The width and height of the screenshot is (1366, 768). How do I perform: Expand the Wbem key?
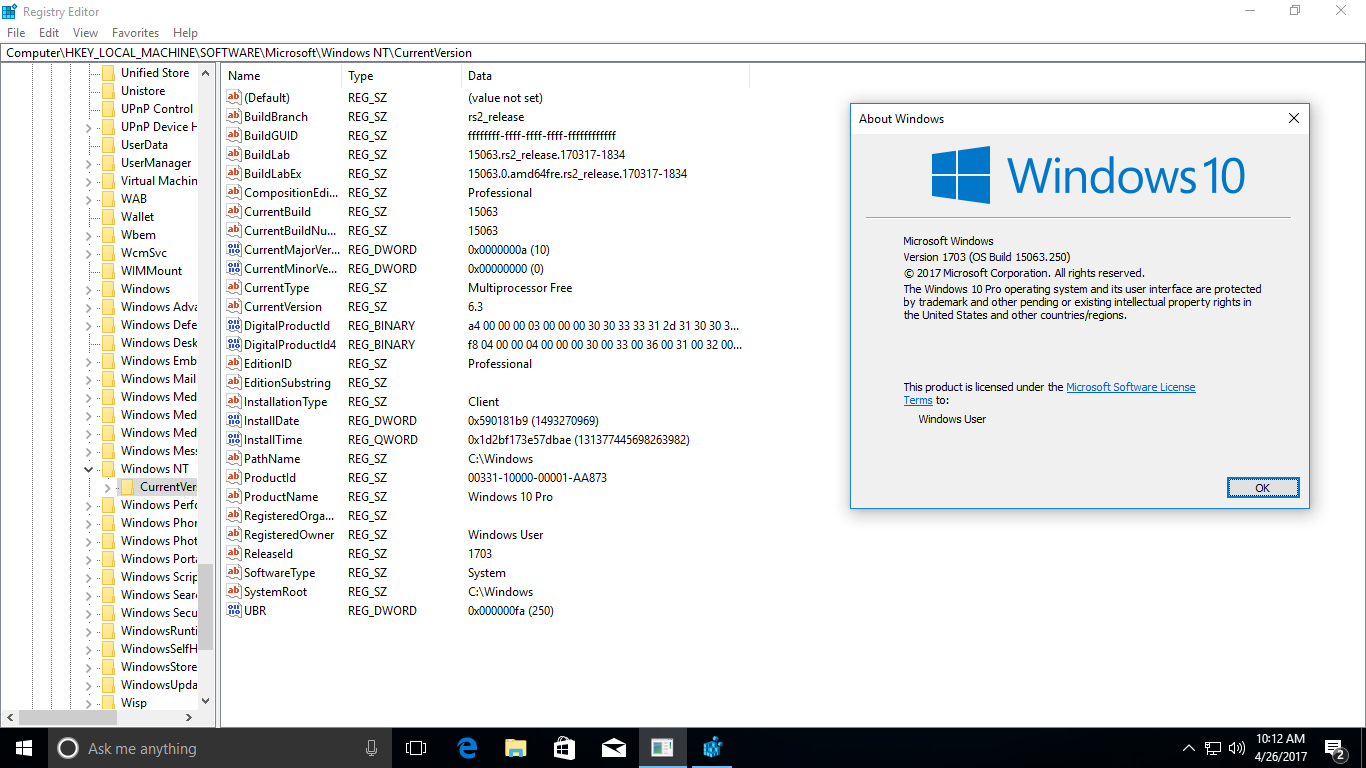(x=88, y=235)
